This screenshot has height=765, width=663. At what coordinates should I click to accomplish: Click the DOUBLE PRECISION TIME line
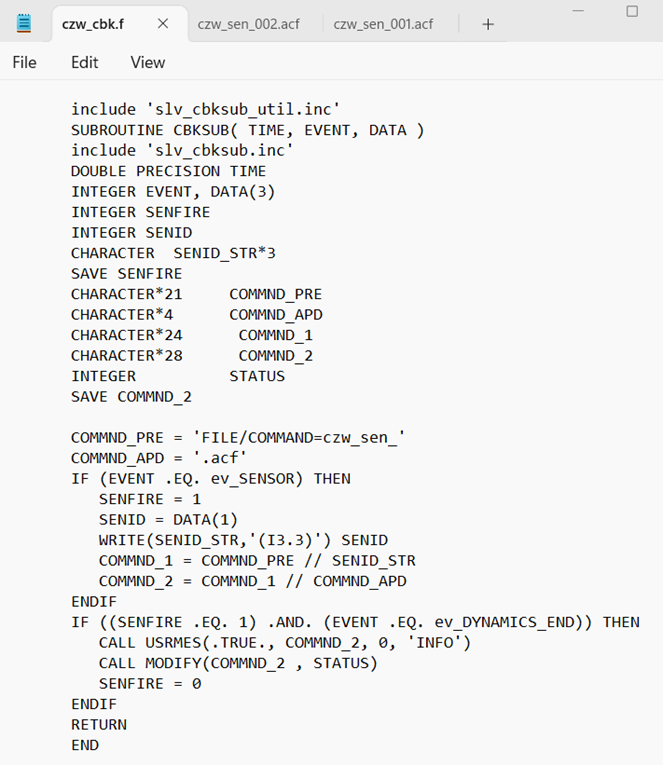click(x=168, y=171)
